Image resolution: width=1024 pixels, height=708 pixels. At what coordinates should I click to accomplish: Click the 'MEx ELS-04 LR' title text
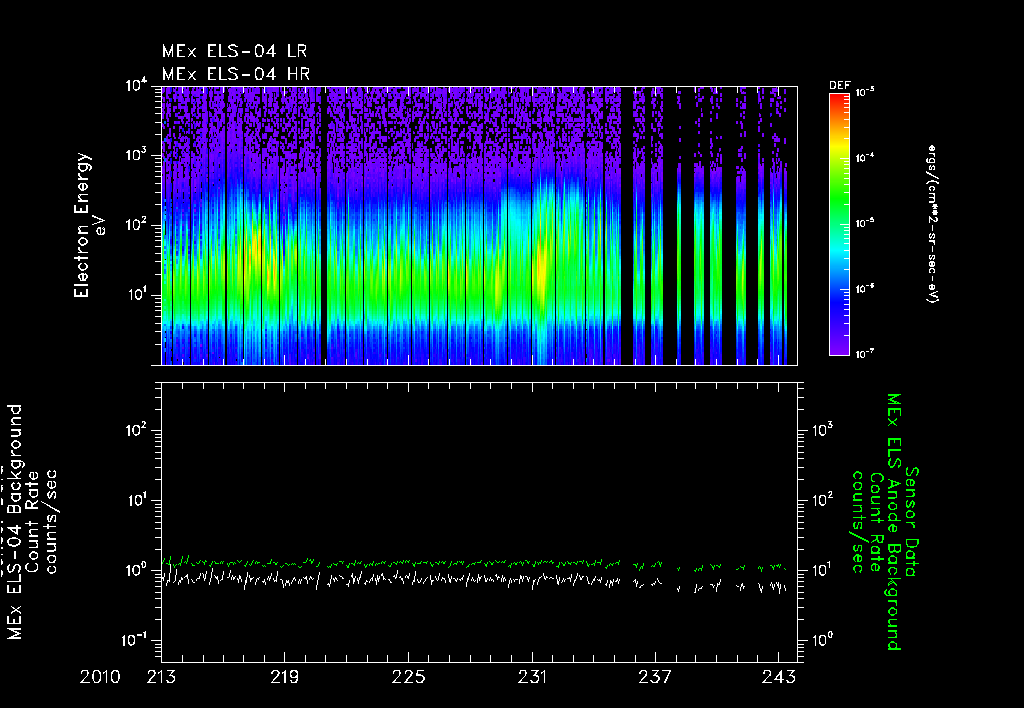point(234,51)
